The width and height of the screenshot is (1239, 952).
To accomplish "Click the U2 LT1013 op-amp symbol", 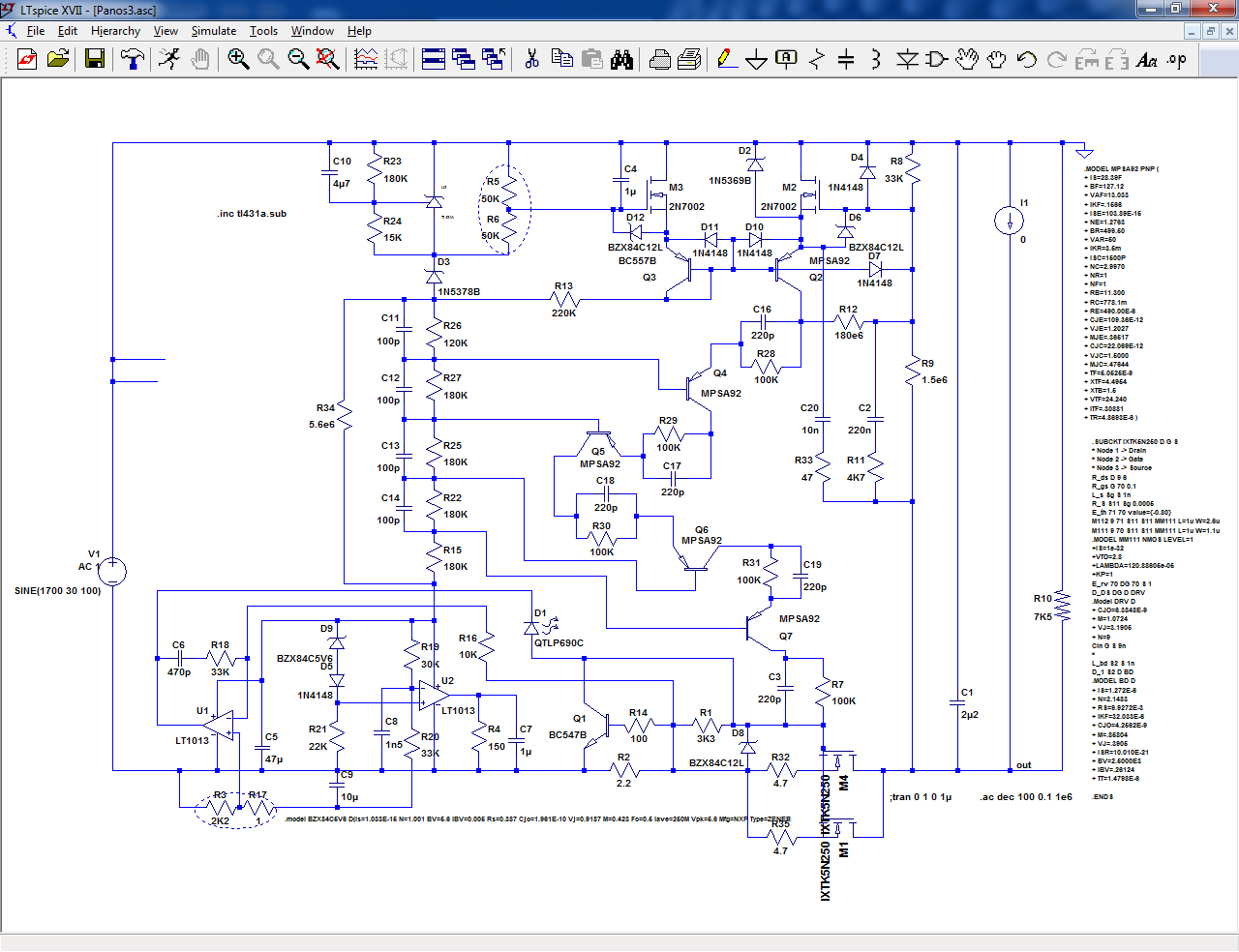I will point(434,695).
